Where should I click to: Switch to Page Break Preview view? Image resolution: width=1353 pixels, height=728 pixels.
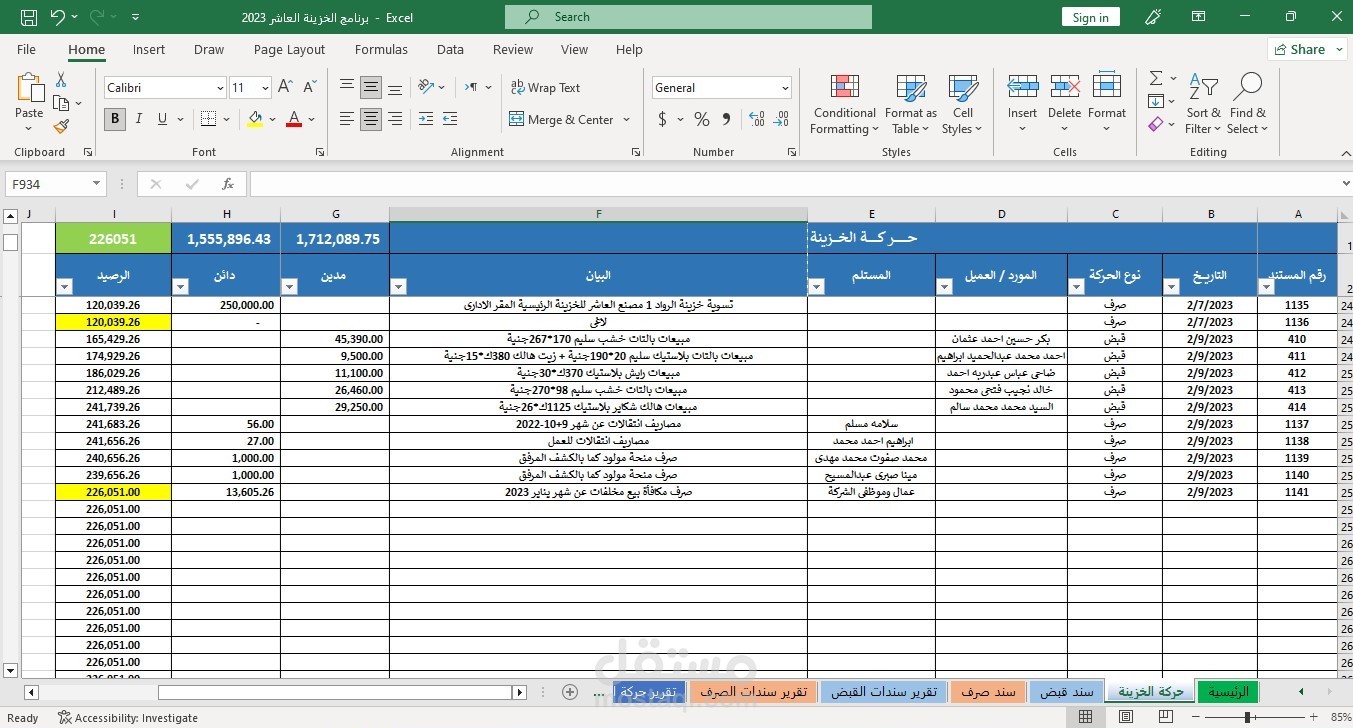(x=1168, y=717)
